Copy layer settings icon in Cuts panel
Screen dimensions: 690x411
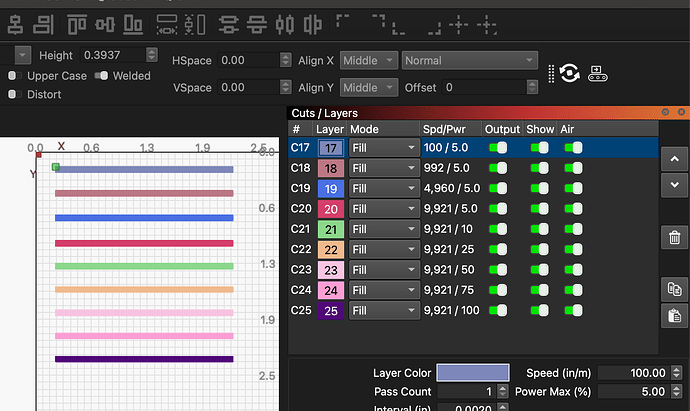674,290
